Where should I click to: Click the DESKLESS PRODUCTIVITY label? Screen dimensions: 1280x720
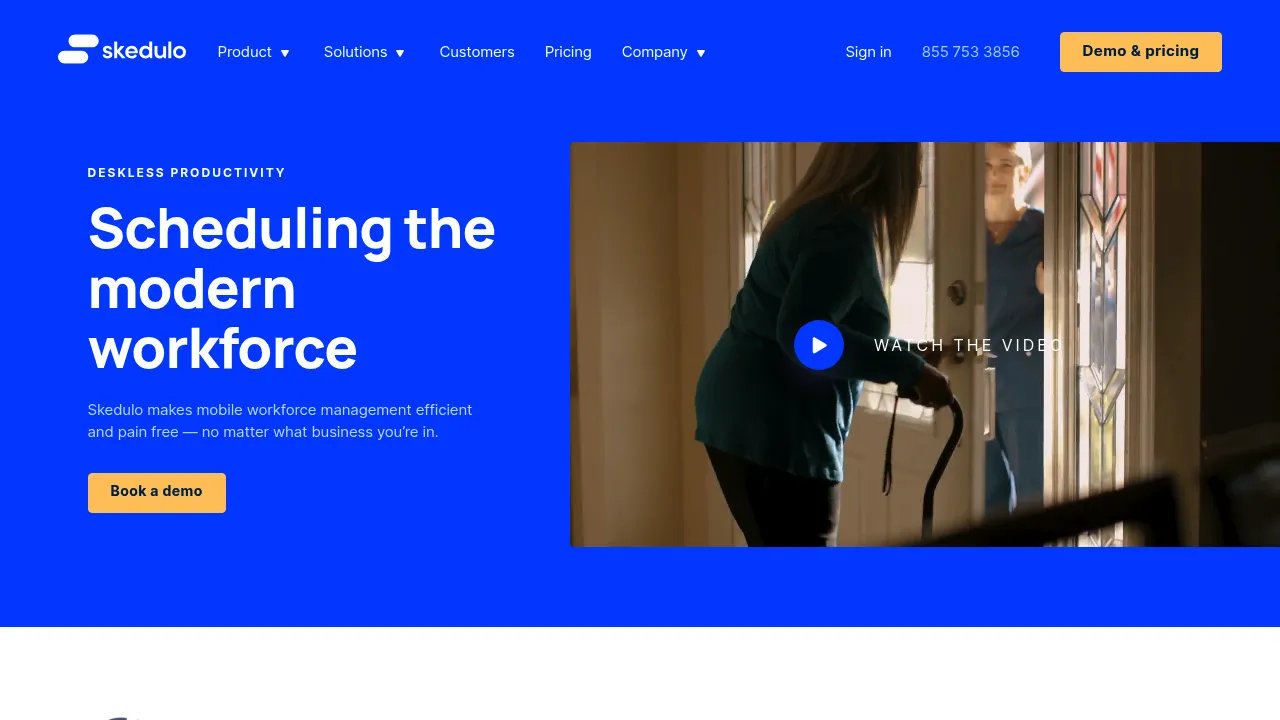click(187, 173)
